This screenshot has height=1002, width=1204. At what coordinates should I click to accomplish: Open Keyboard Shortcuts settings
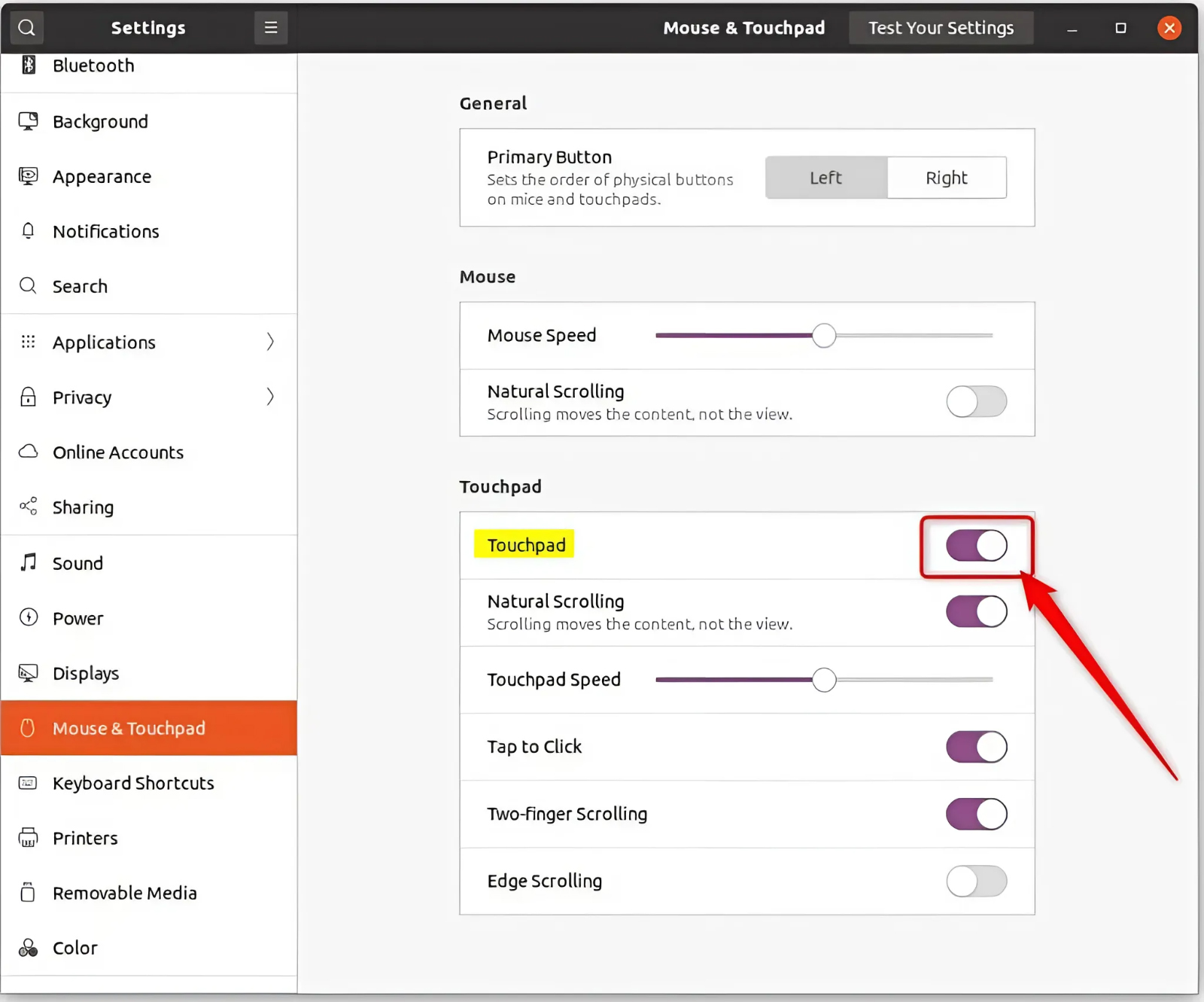pos(132,783)
